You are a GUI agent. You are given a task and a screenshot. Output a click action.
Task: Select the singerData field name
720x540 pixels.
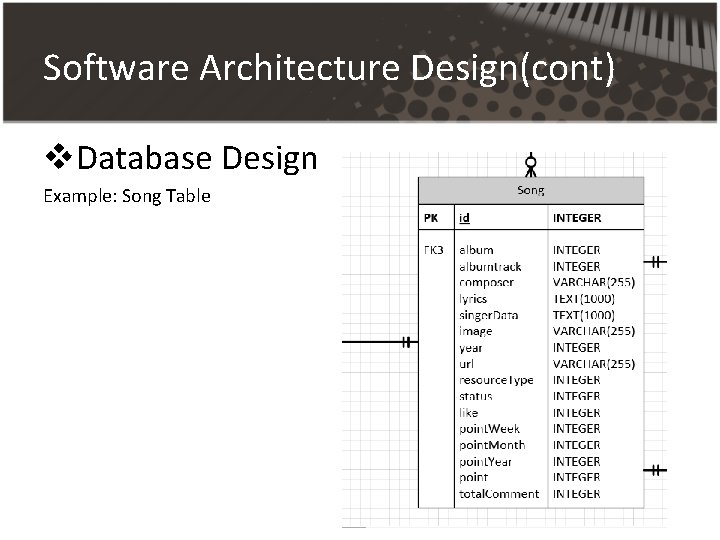pos(489,315)
